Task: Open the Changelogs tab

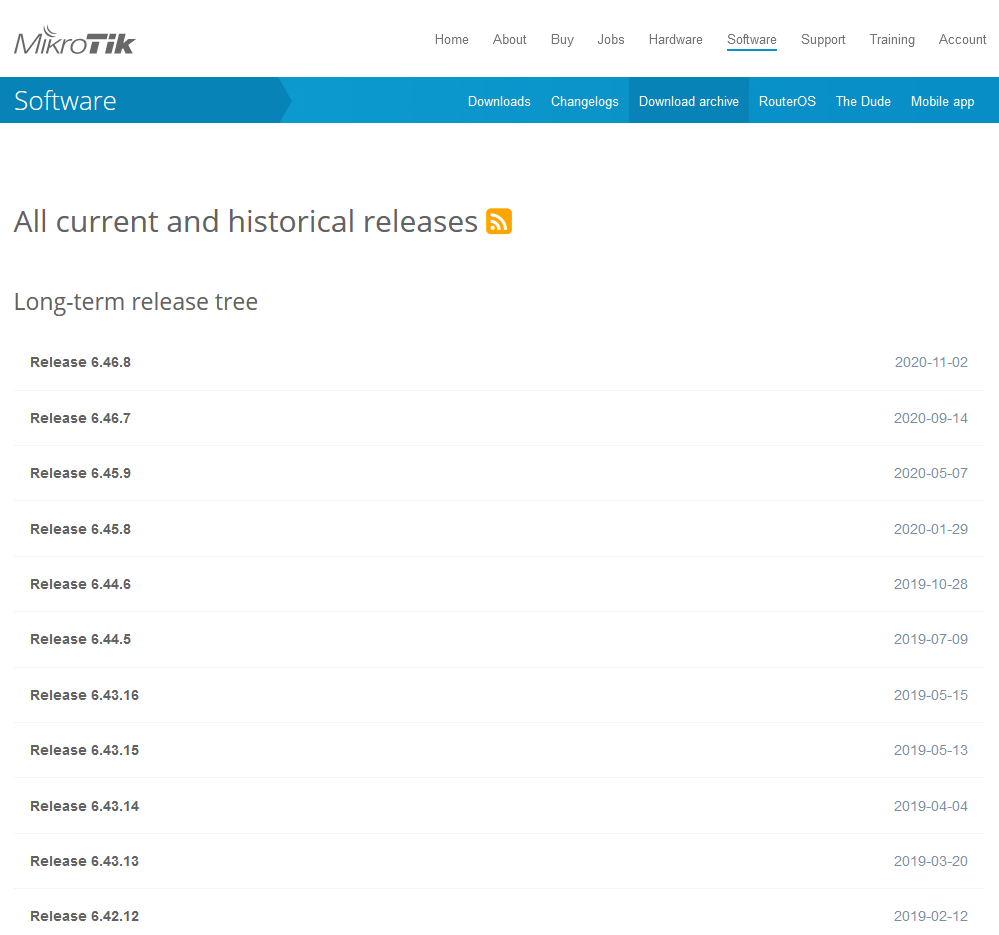Action: coord(584,101)
